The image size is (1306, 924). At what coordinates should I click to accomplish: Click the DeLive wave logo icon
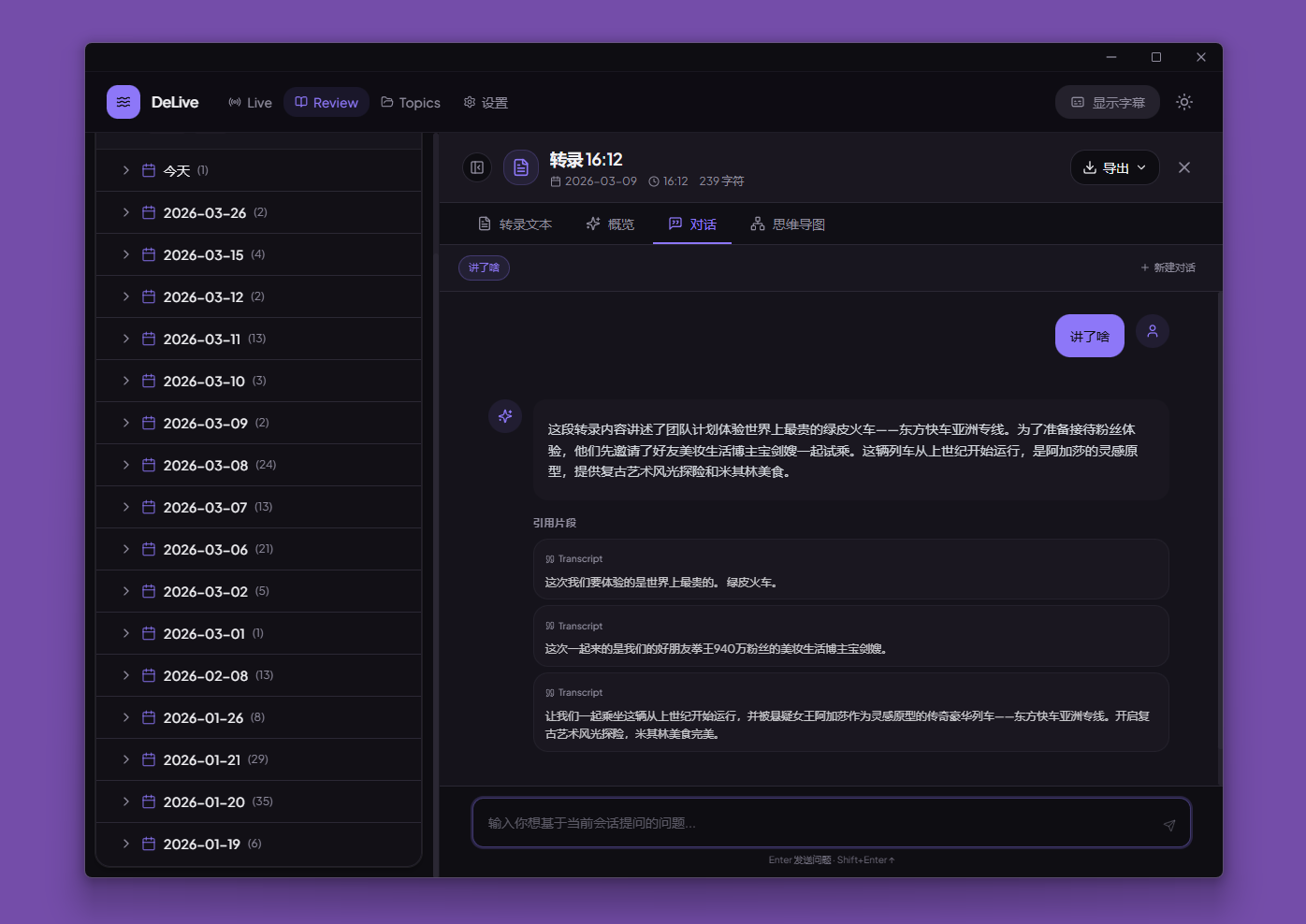[x=123, y=102]
